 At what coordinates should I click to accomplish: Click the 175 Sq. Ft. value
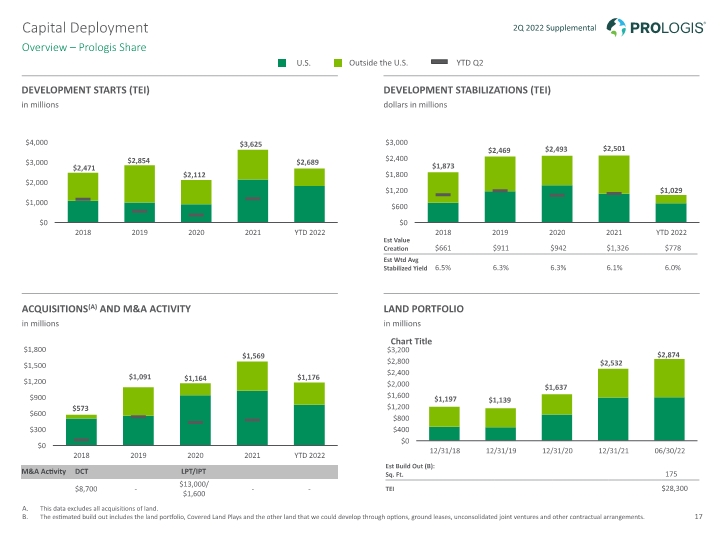pos(671,474)
